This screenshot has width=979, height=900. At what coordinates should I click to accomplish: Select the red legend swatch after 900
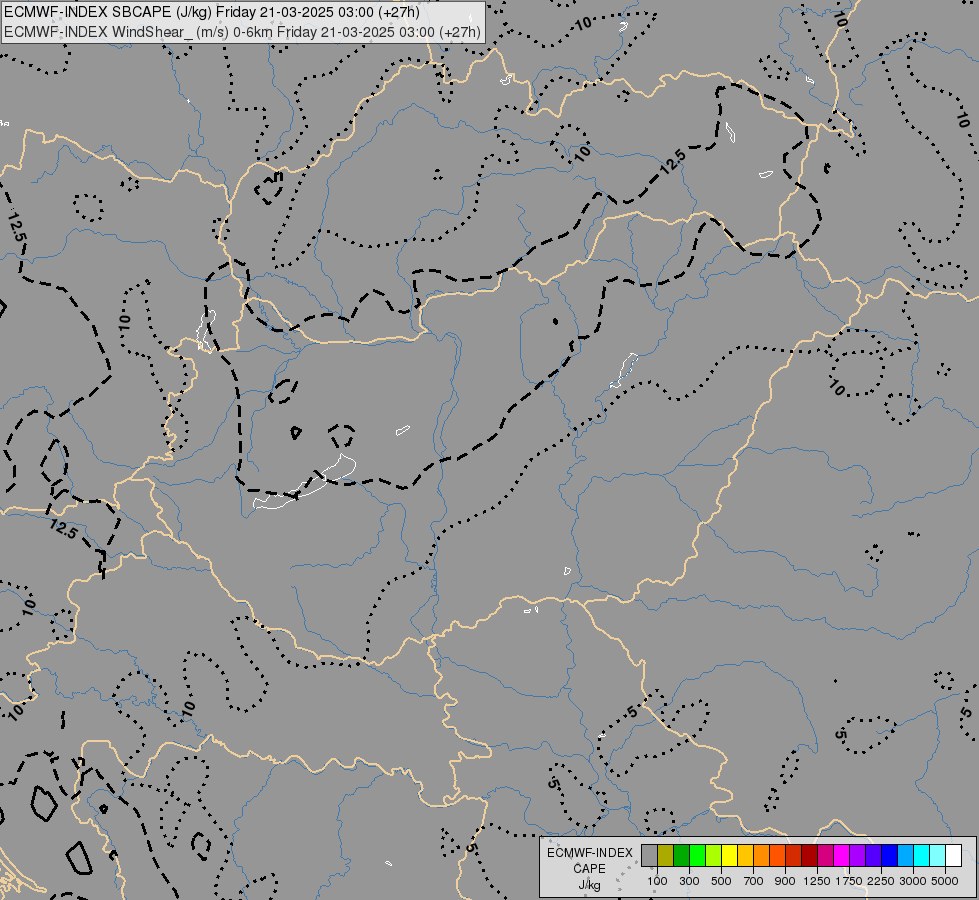coord(794,856)
